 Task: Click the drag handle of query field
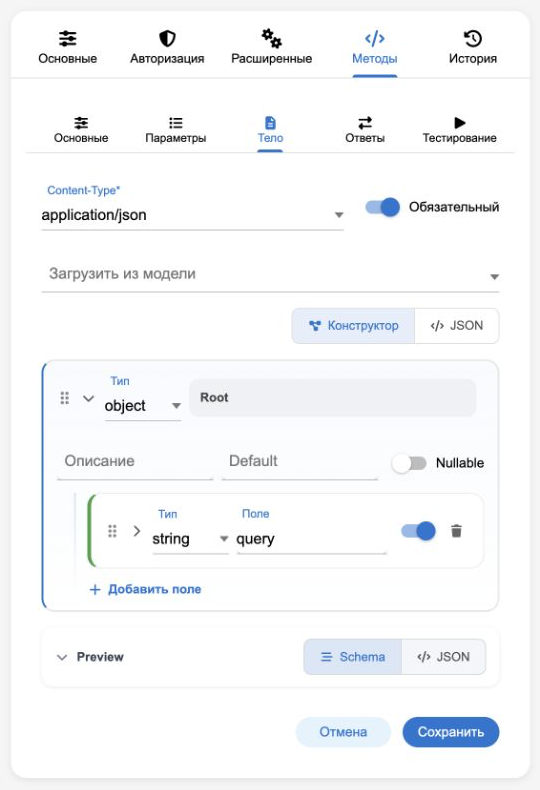coord(112,531)
